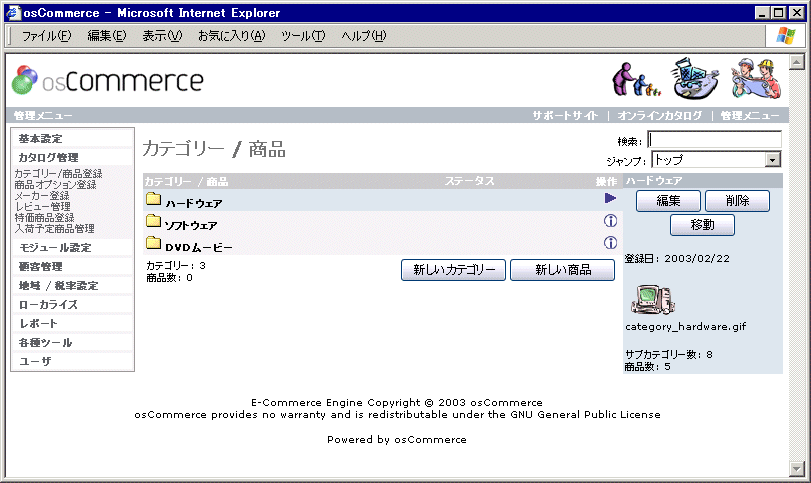This screenshot has width=811, height=483.
Task: Click the 新しいカテゴリー button
Action: [x=454, y=270]
